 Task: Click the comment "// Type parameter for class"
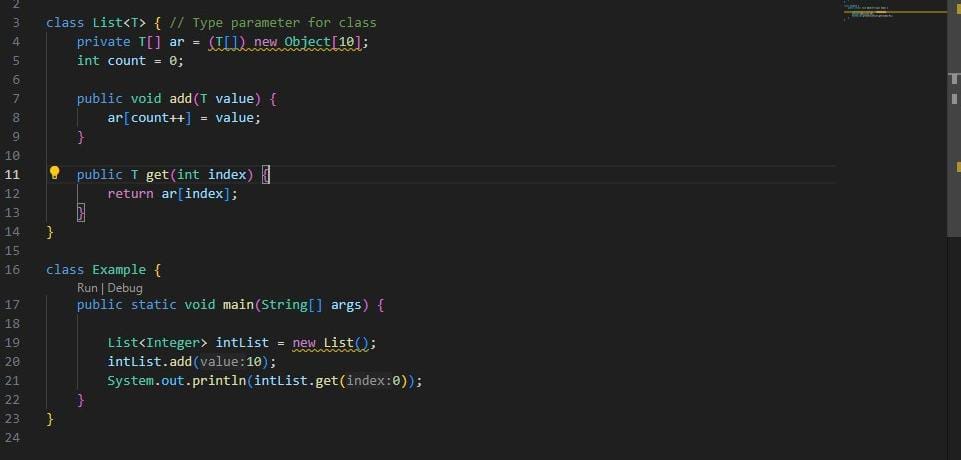[x=273, y=23]
